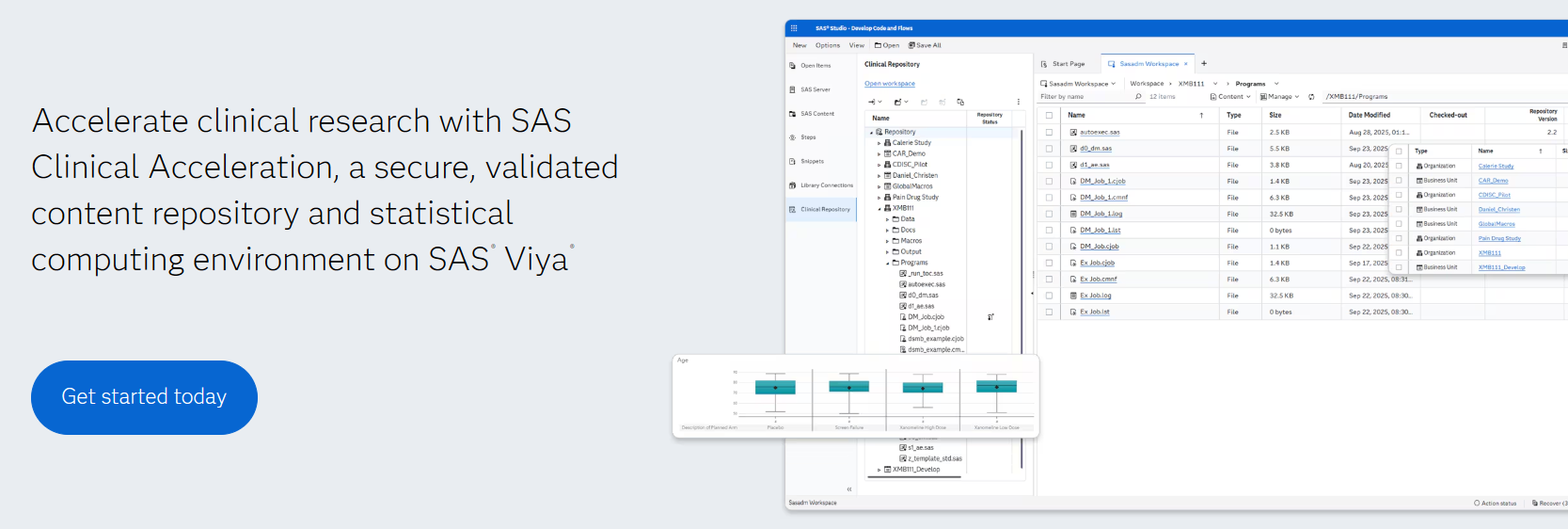Viewport: 1568px width, 529px height.
Task: Expand the CAR_Demo tree node
Action: pos(879,153)
